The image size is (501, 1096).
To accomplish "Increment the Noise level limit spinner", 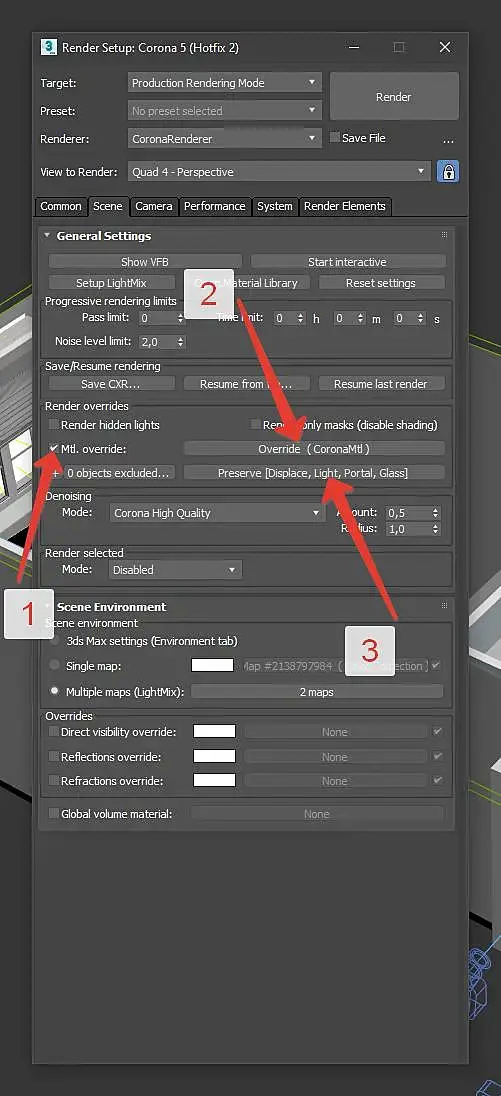I will tap(181, 339).
